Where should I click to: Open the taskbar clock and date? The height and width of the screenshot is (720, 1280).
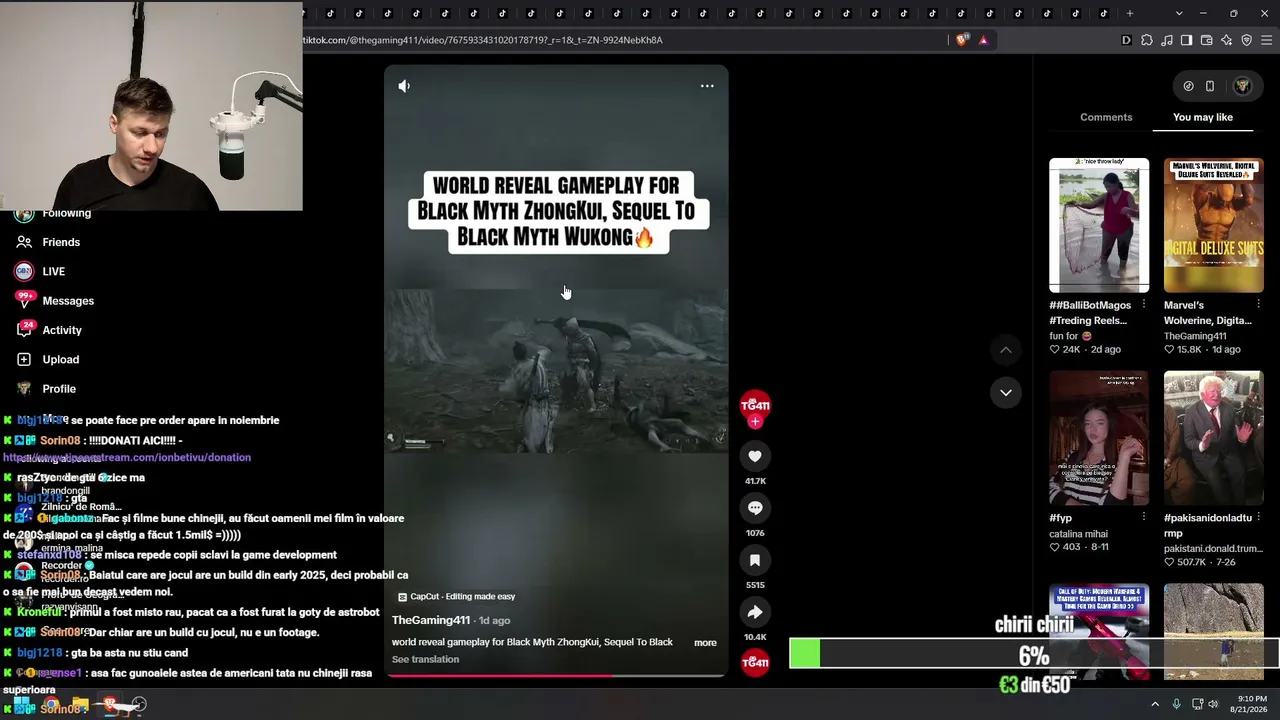click(x=1252, y=704)
